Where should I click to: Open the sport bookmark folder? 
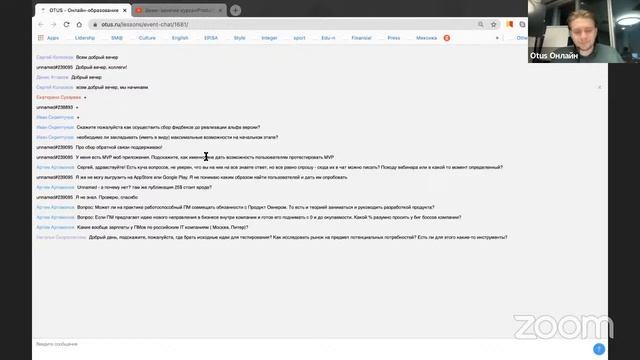point(299,38)
